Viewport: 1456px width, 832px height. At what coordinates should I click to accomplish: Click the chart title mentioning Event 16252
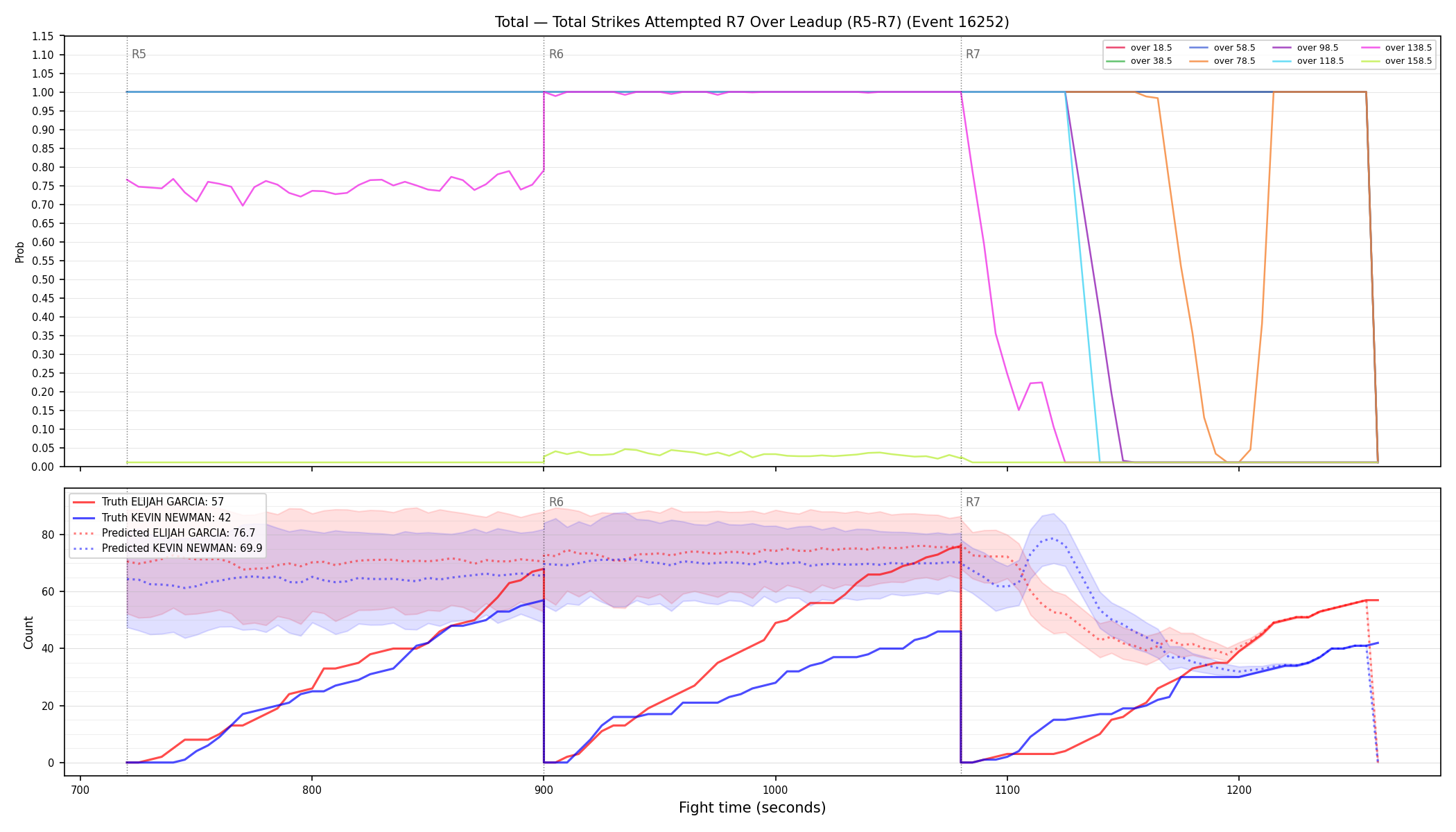pyautogui.click(x=752, y=22)
